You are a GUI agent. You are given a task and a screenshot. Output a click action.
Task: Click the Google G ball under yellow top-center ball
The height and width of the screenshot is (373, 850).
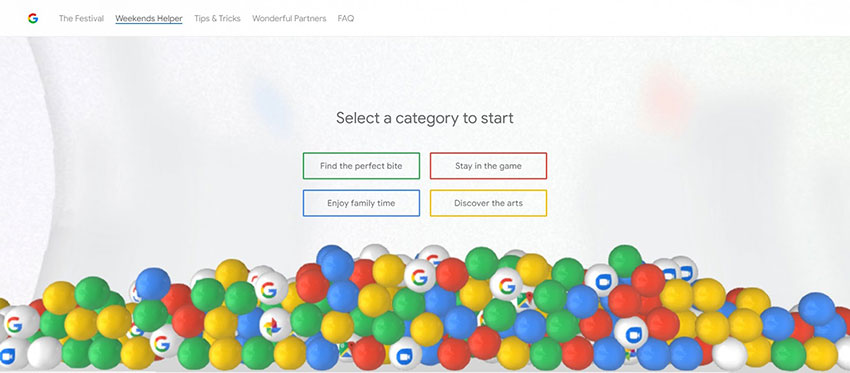click(420, 276)
